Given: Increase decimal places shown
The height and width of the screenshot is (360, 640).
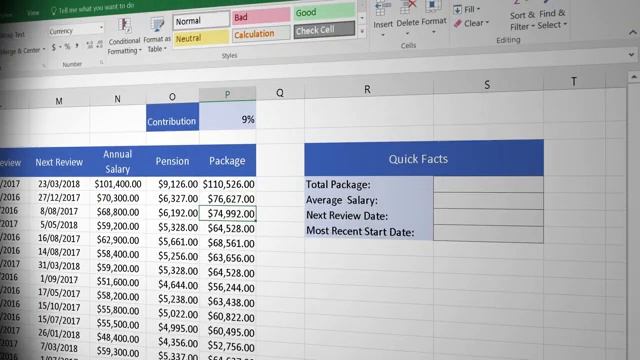Looking at the screenshot, I should tap(90, 45).
